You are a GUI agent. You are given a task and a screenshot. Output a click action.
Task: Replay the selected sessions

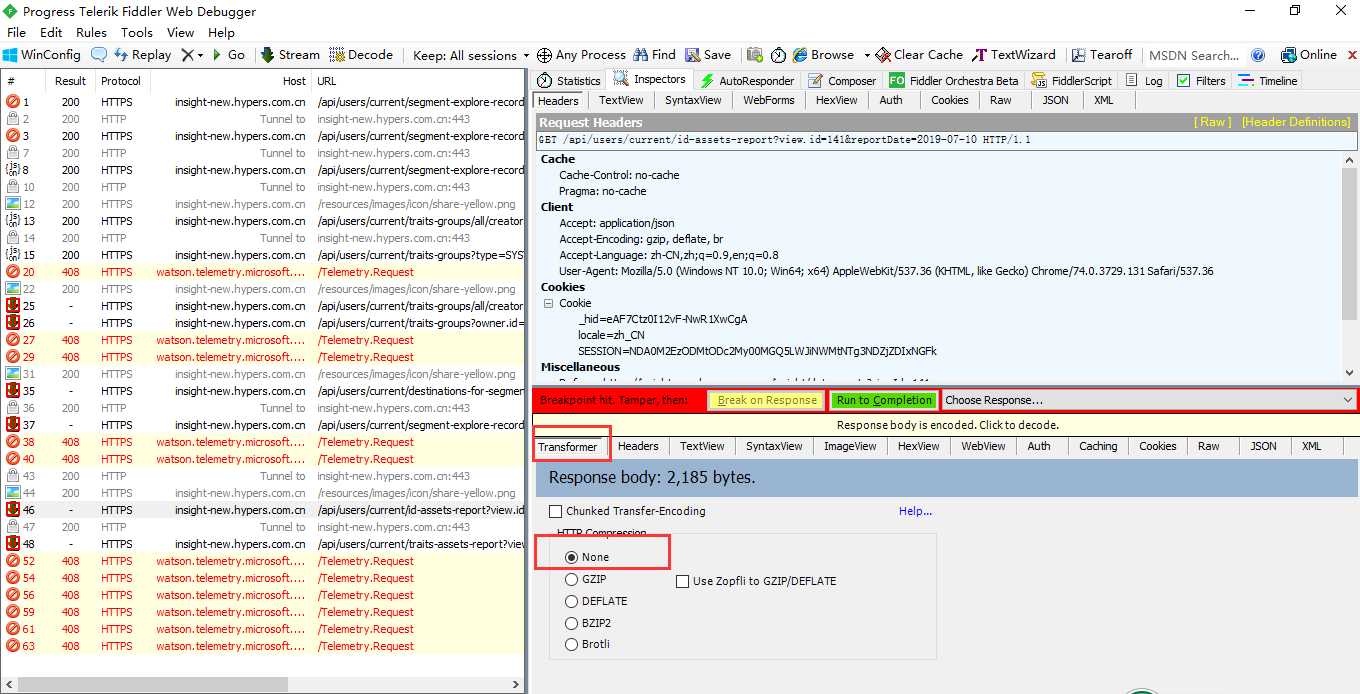(142, 55)
